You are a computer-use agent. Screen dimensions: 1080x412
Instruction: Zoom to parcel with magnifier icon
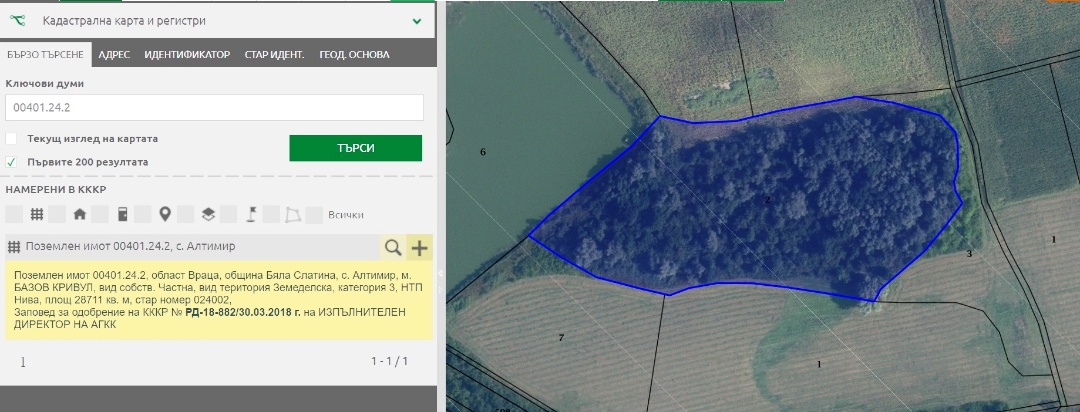(393, 247)
